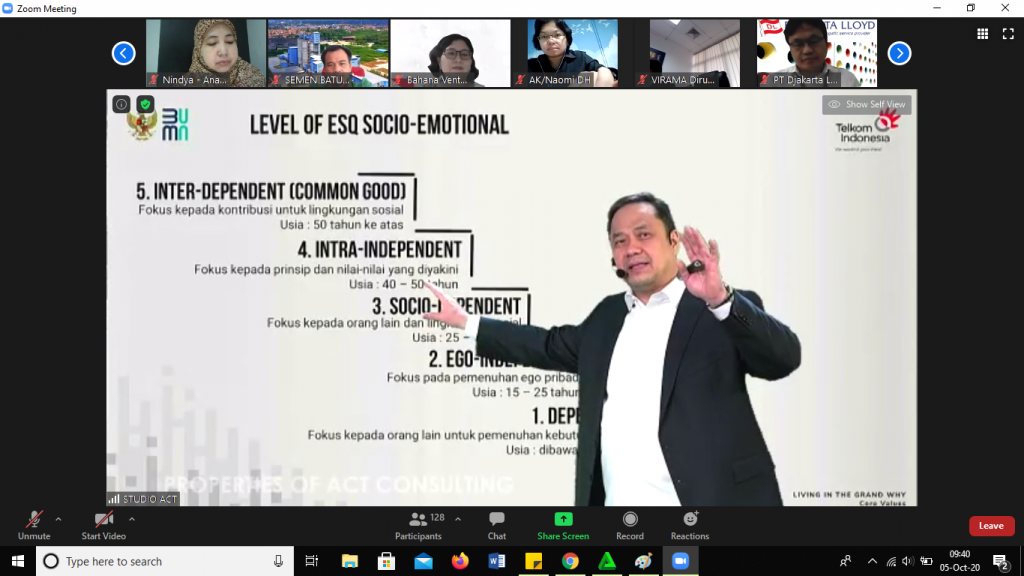Show previous participant thumbnails

123,53
